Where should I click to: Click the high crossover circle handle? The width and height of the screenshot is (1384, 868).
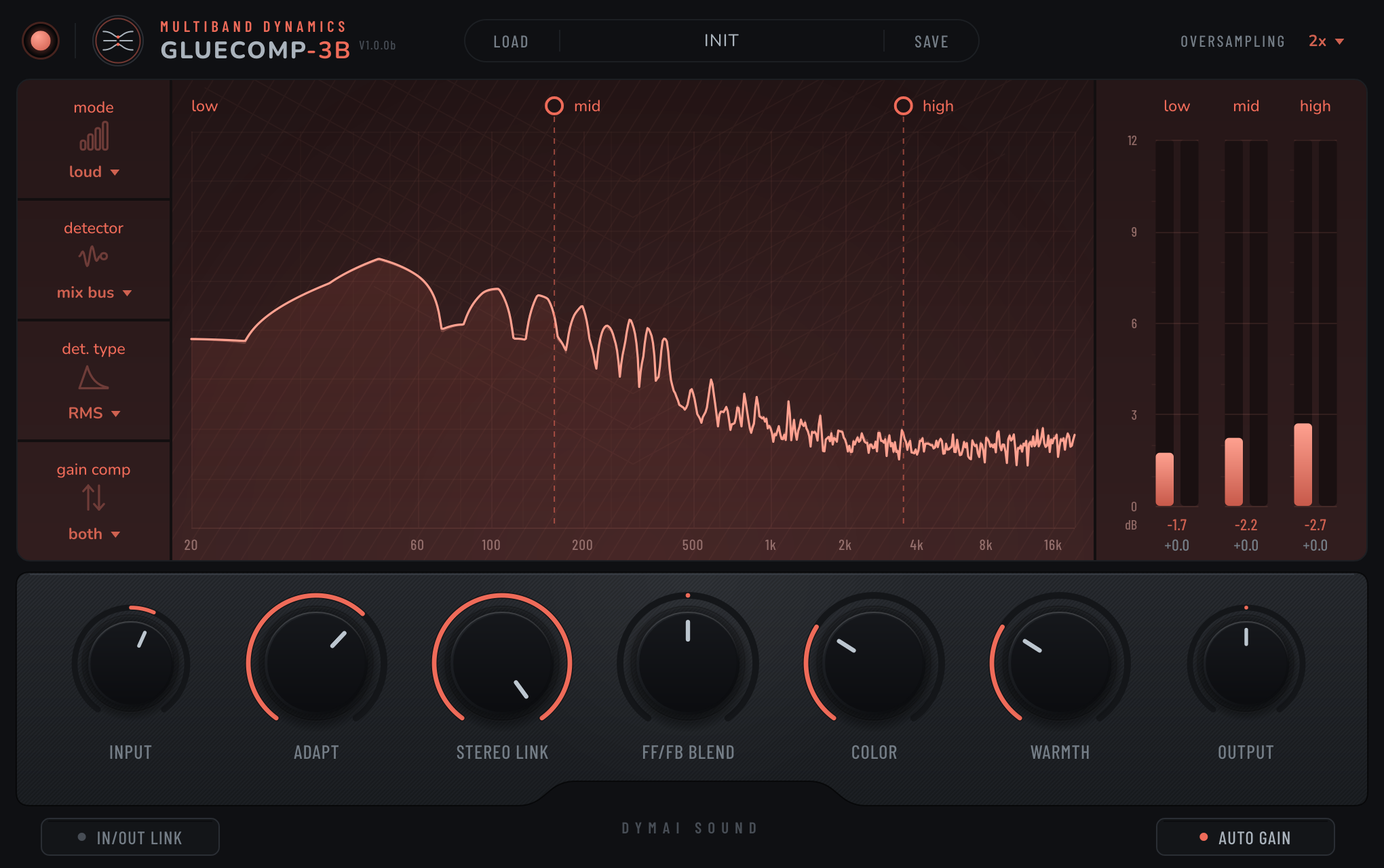(x=903, y=106)
